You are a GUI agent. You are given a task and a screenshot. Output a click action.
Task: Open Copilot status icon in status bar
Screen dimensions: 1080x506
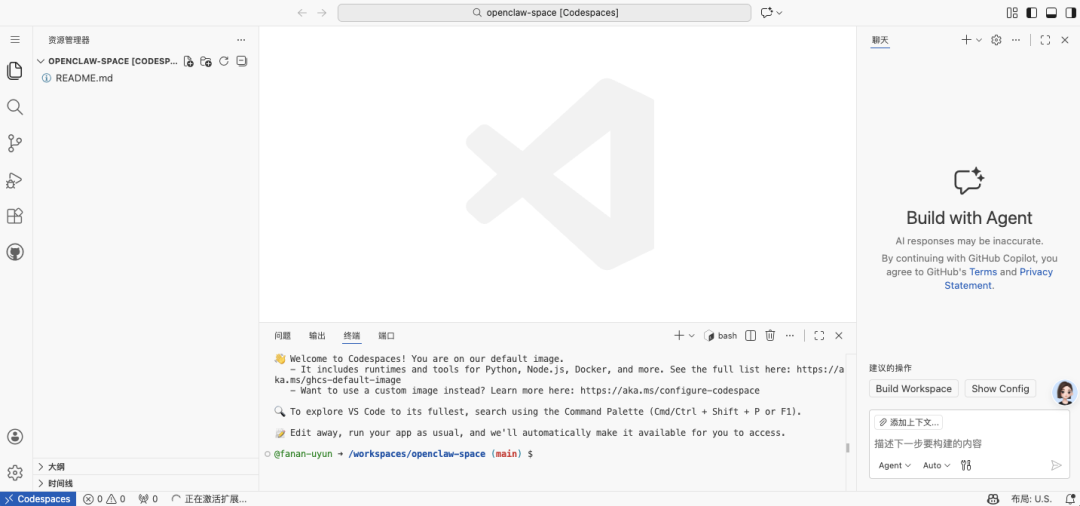[993, 498]
